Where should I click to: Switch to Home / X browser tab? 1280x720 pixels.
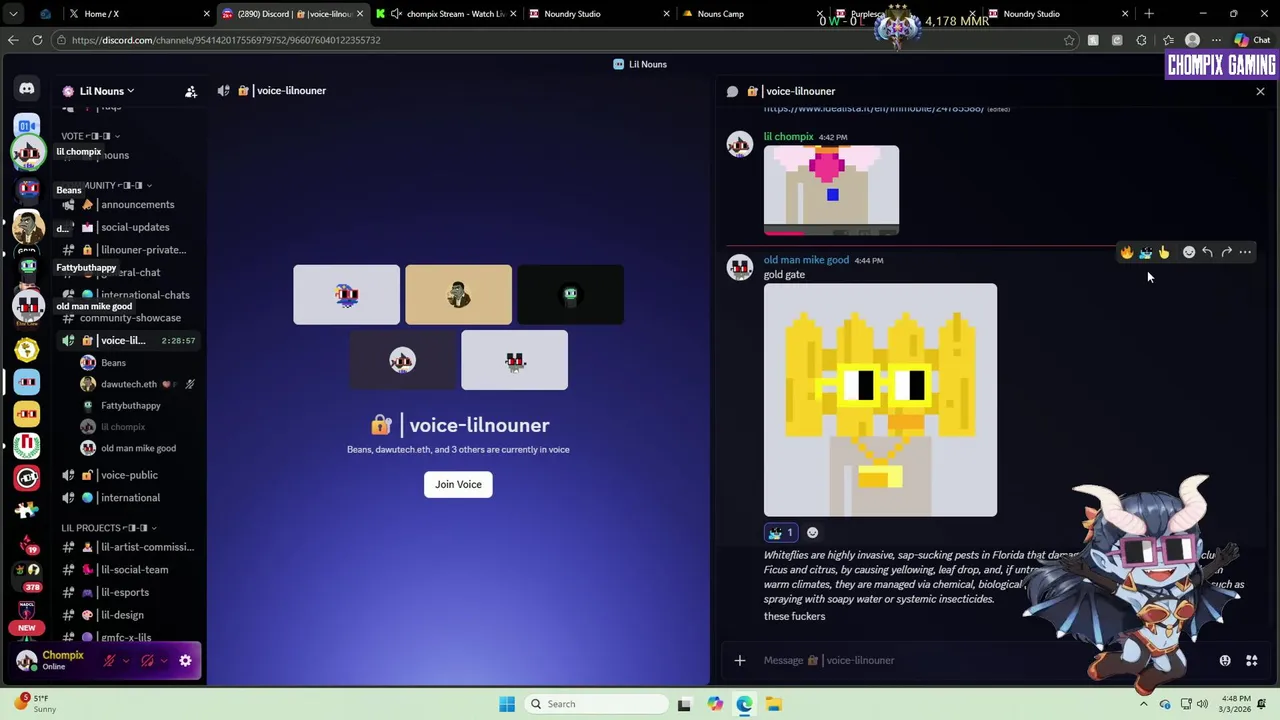(138, 14)
